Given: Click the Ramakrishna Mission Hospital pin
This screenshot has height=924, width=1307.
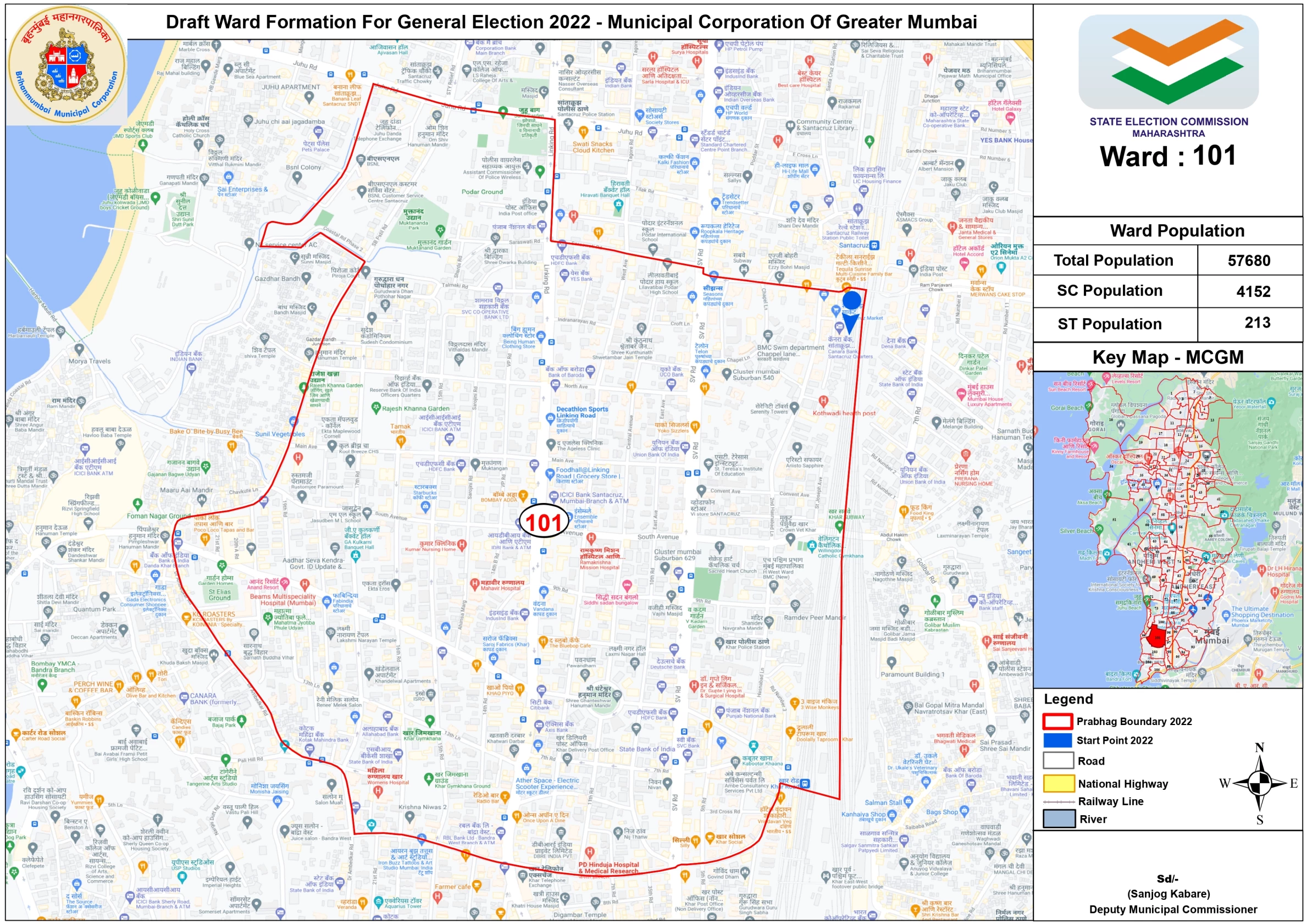Looking at the screenshot, I should tap(591, 538).
